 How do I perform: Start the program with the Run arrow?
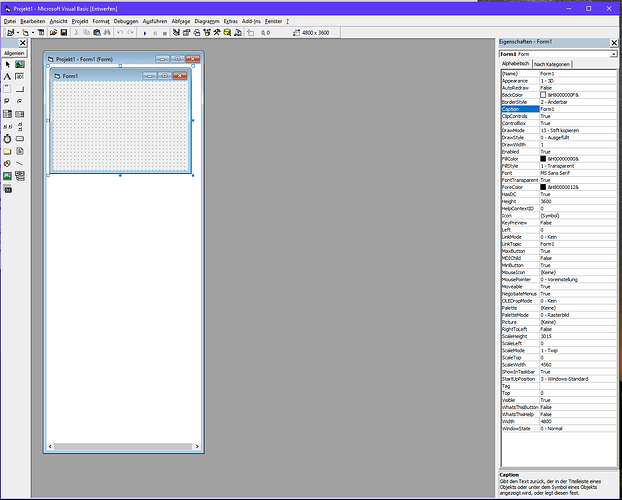coord(145,33)
